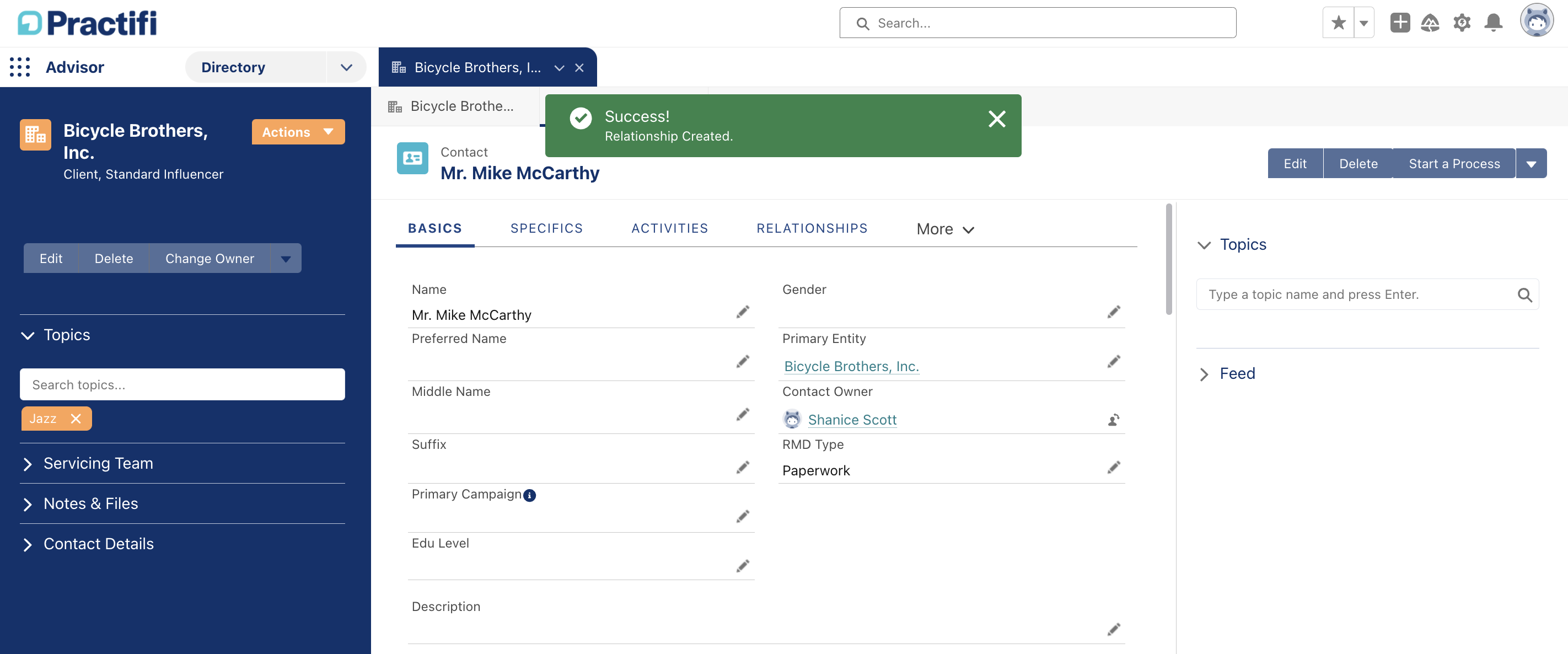Screen dimensions: 1568x654
Task: Click the Contact record icon
Action: pyautogui.click(x=413, y=158)
